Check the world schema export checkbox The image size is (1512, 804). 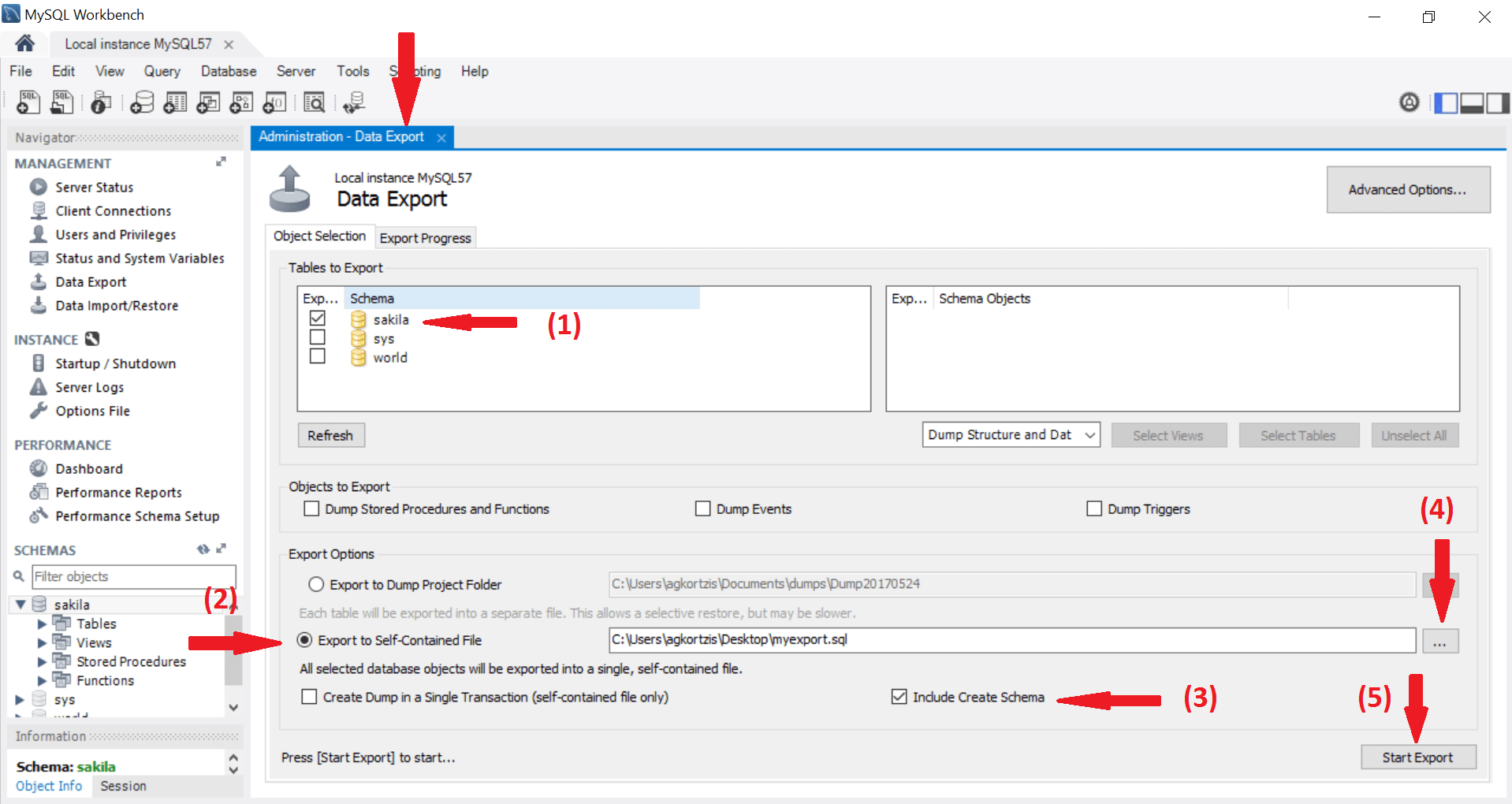click(x=318, y=356)
